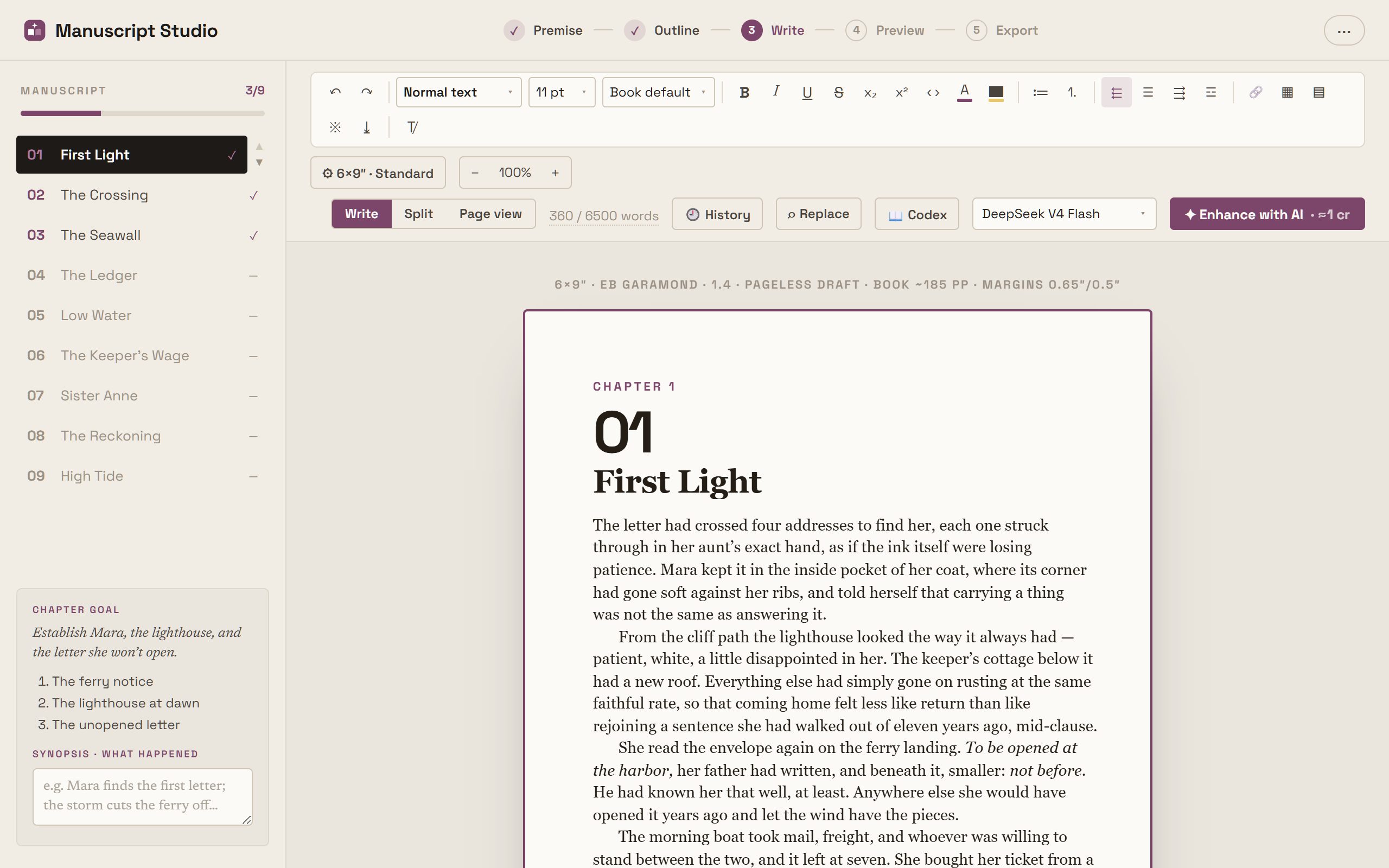The image size is (1389, 868).
Task: Set center text alignment
Action: (x=1148, y=92)
